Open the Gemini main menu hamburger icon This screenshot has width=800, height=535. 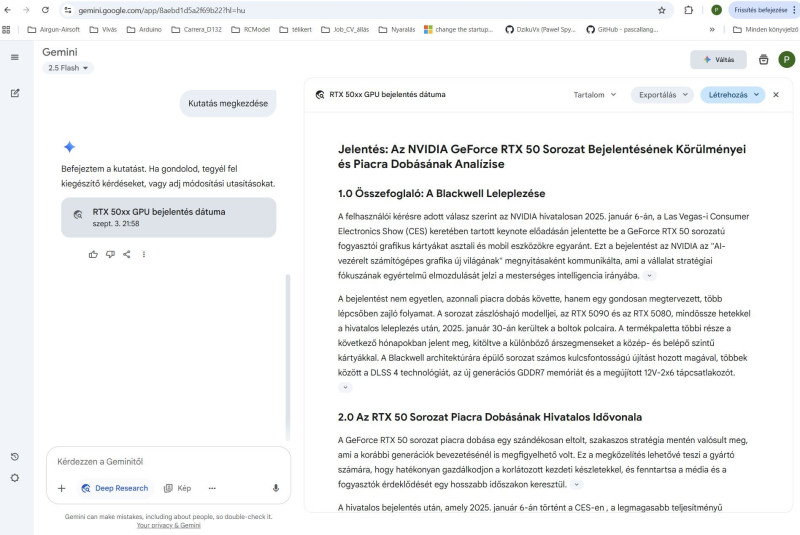click(15, 57)
